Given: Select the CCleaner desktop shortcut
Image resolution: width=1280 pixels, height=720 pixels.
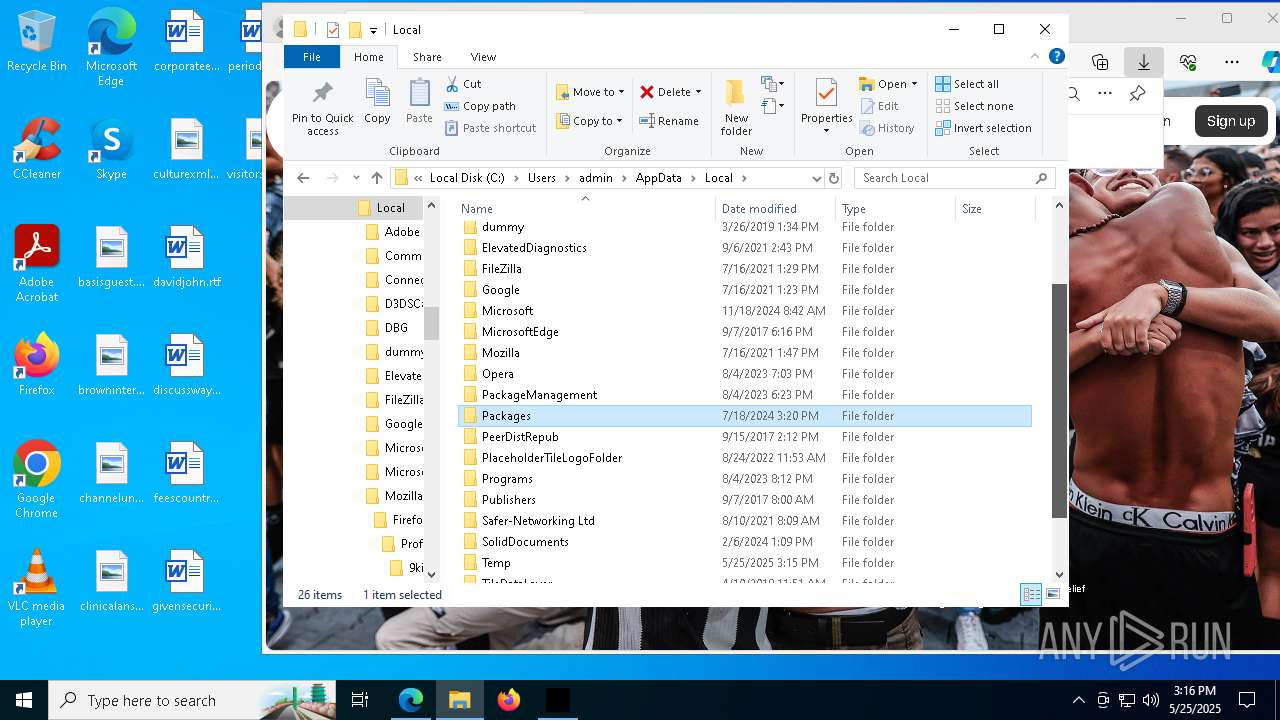Looking at the screenshot, I should pos(37,149).
